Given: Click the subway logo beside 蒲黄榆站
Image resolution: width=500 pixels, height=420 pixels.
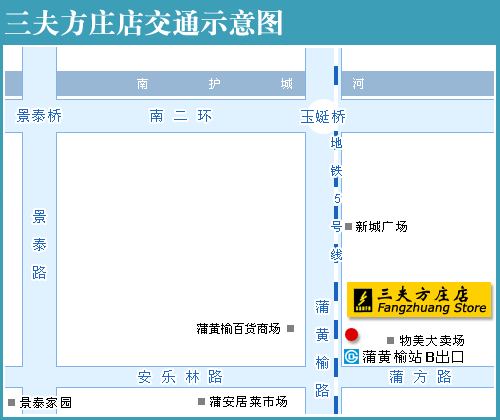Looking at the screenshot, I should coord(351,356).
